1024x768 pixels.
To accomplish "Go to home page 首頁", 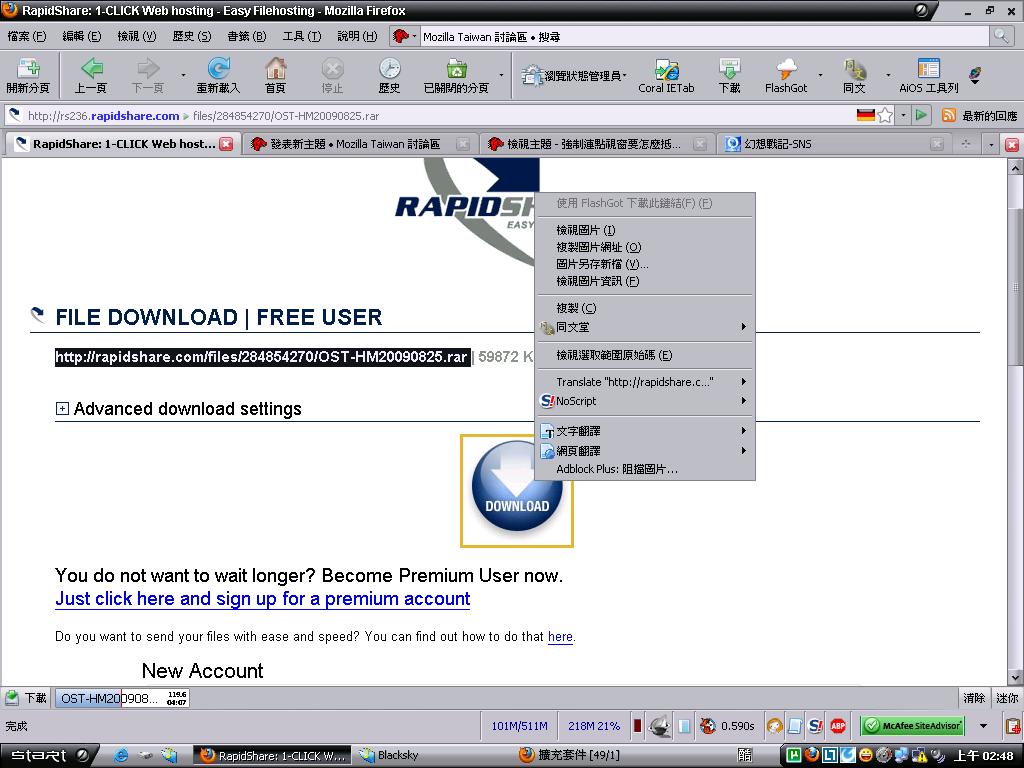I will [x=275, y=76].
